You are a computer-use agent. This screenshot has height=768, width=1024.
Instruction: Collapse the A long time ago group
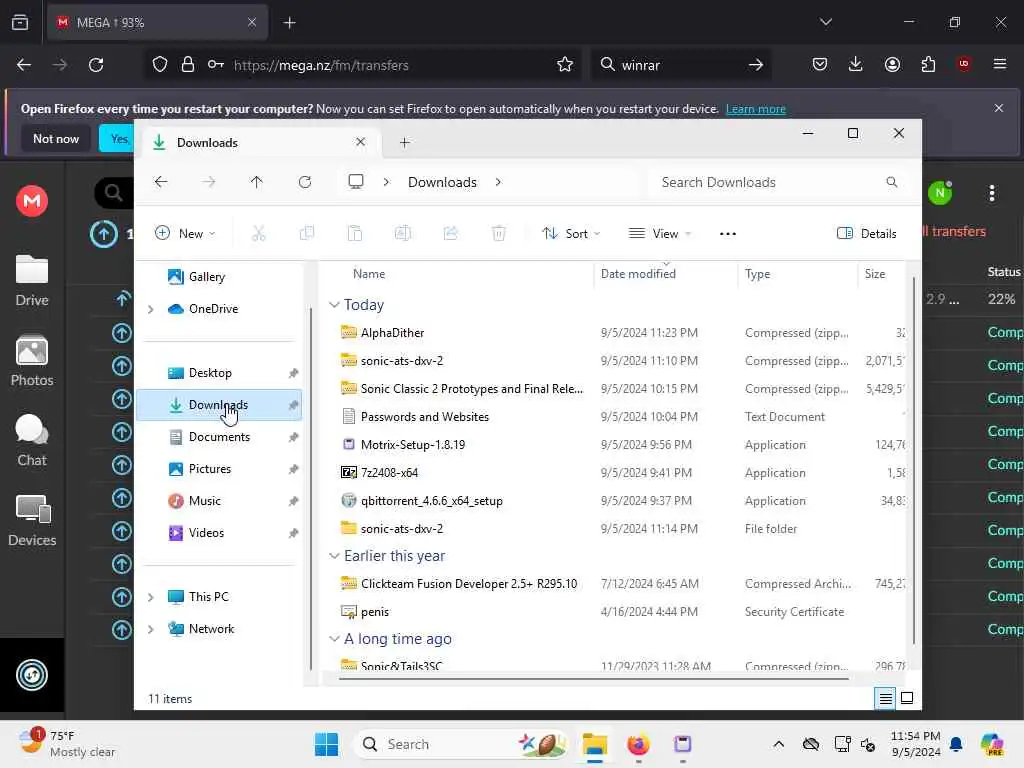tap(334, 639)
